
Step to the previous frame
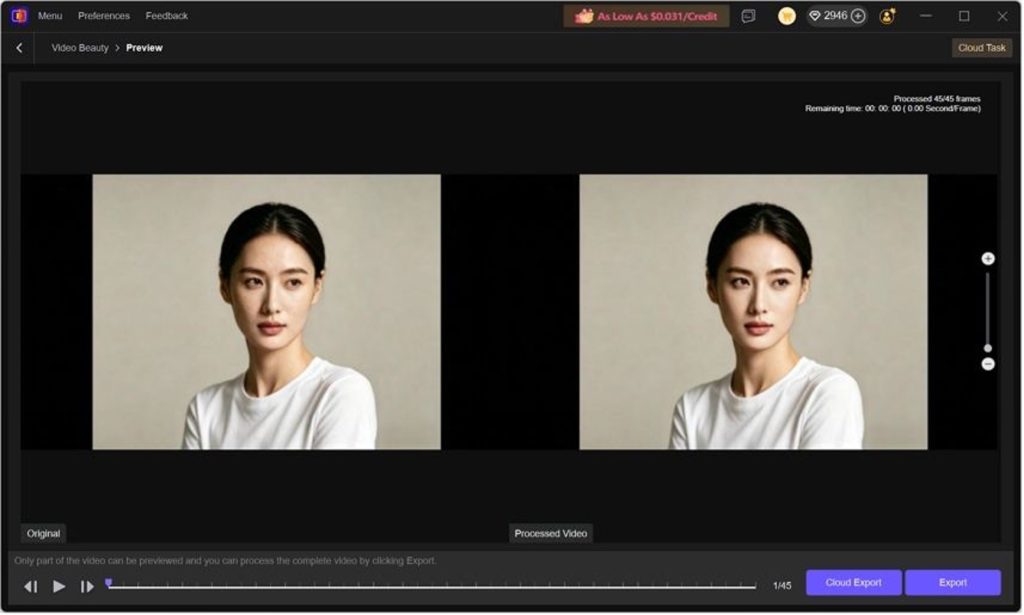point(31,588)
